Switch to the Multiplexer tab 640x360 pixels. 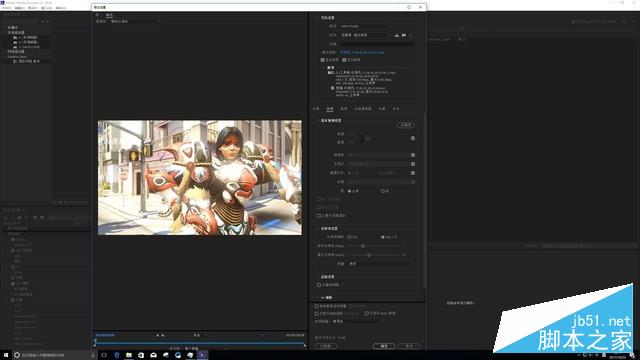click(x=363, y=109)
